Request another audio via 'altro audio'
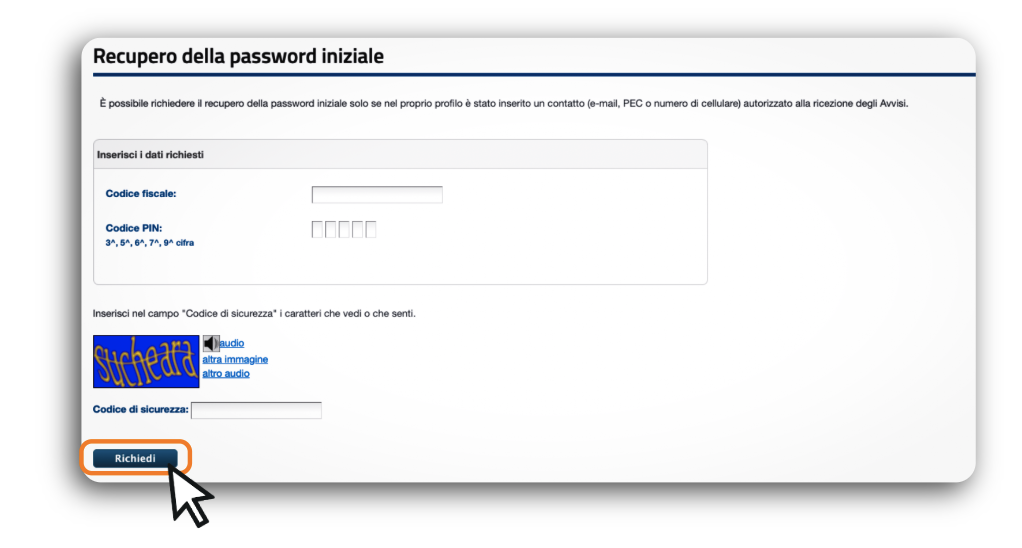1022x548 pixels. point(226,373)
